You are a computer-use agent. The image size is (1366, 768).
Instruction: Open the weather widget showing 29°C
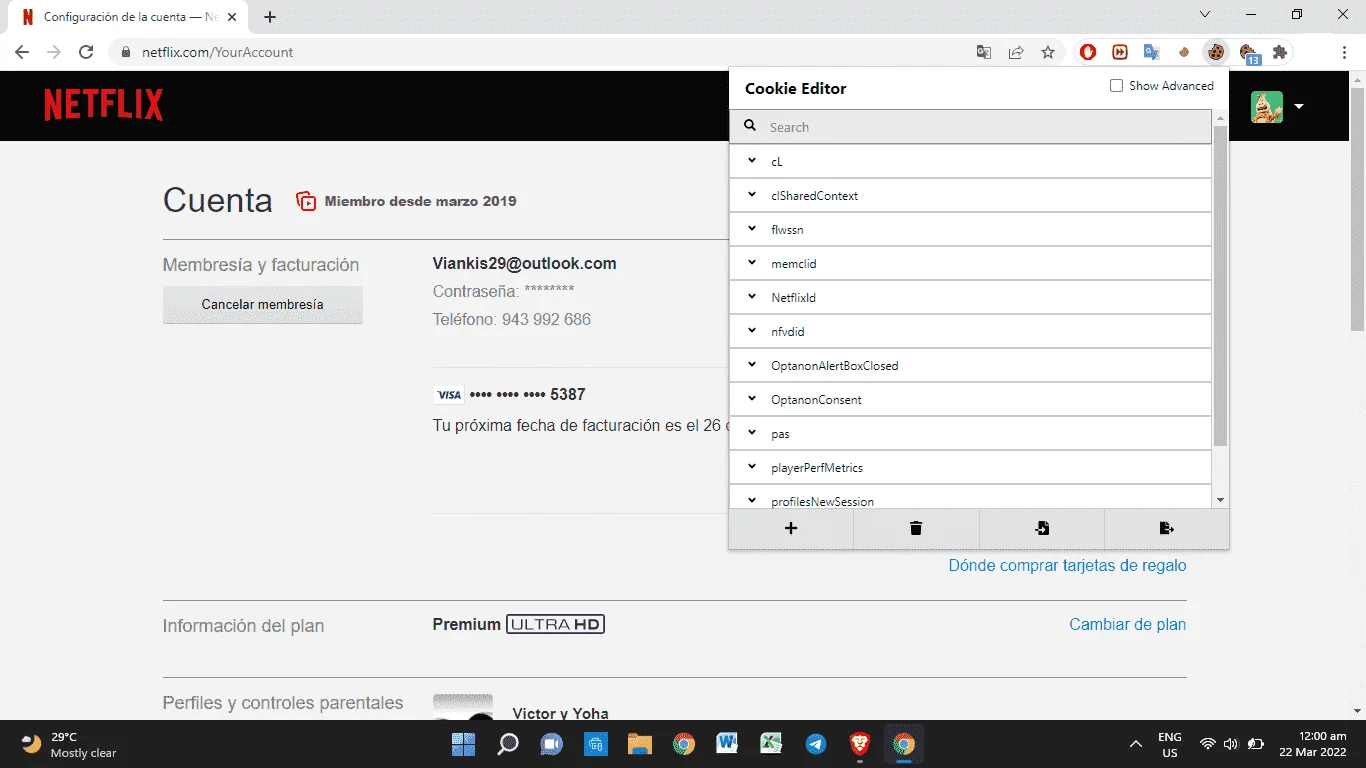click(x=70, y=744)
